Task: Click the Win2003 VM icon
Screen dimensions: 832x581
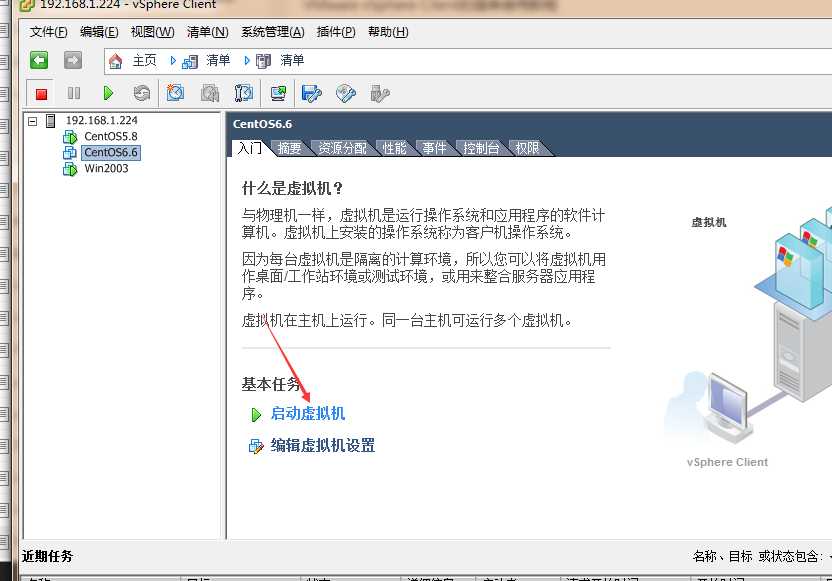Action: coord(70,169)
